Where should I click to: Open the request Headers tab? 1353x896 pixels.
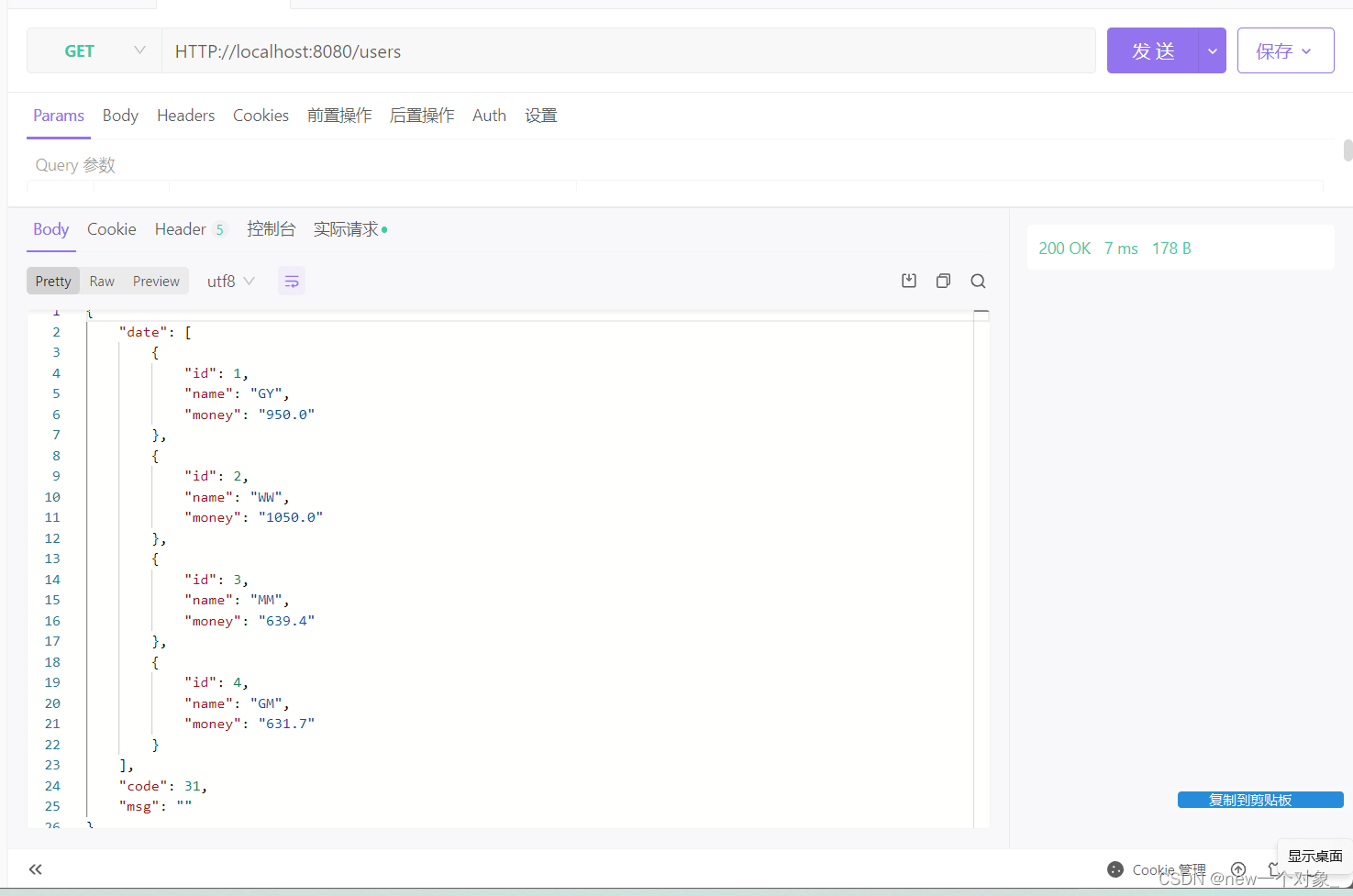185,116
